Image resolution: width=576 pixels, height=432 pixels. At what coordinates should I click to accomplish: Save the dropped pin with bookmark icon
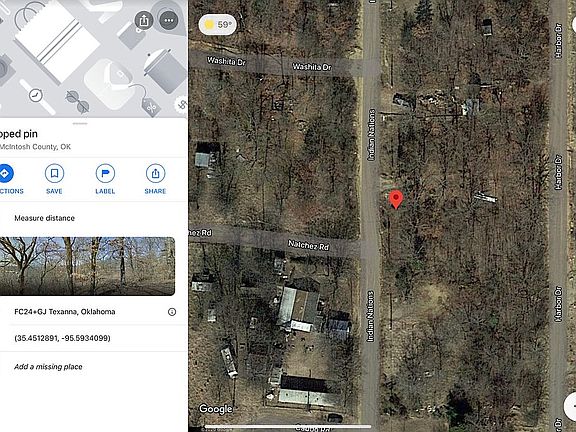coord(54,173)
